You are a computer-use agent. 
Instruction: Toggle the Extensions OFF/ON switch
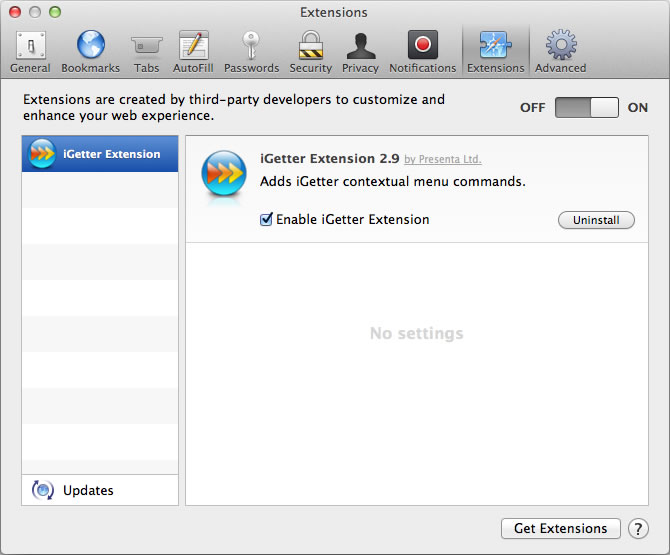(x=587, y=108)
